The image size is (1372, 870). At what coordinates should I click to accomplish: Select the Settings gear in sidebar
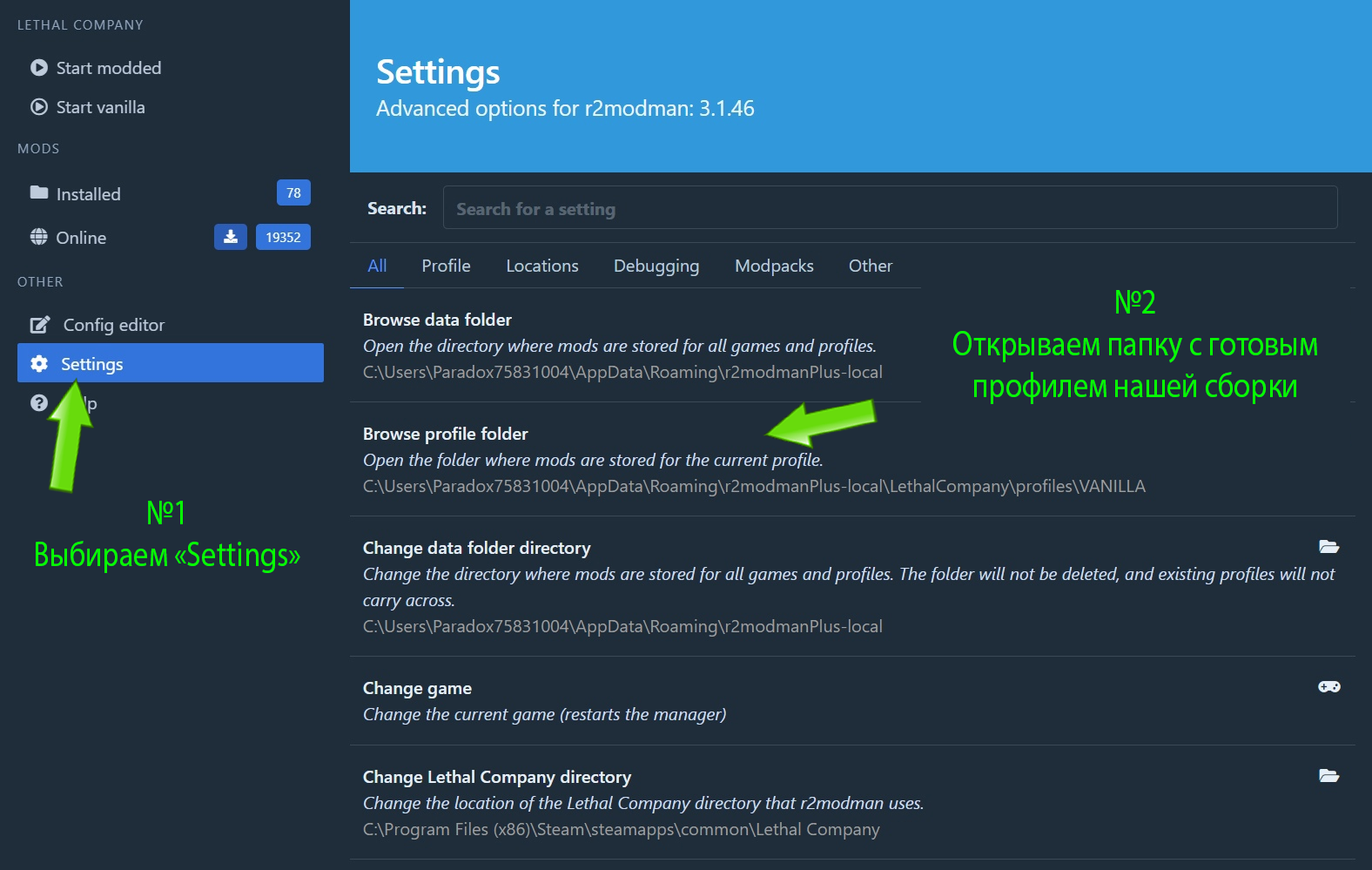click(39, 363)
